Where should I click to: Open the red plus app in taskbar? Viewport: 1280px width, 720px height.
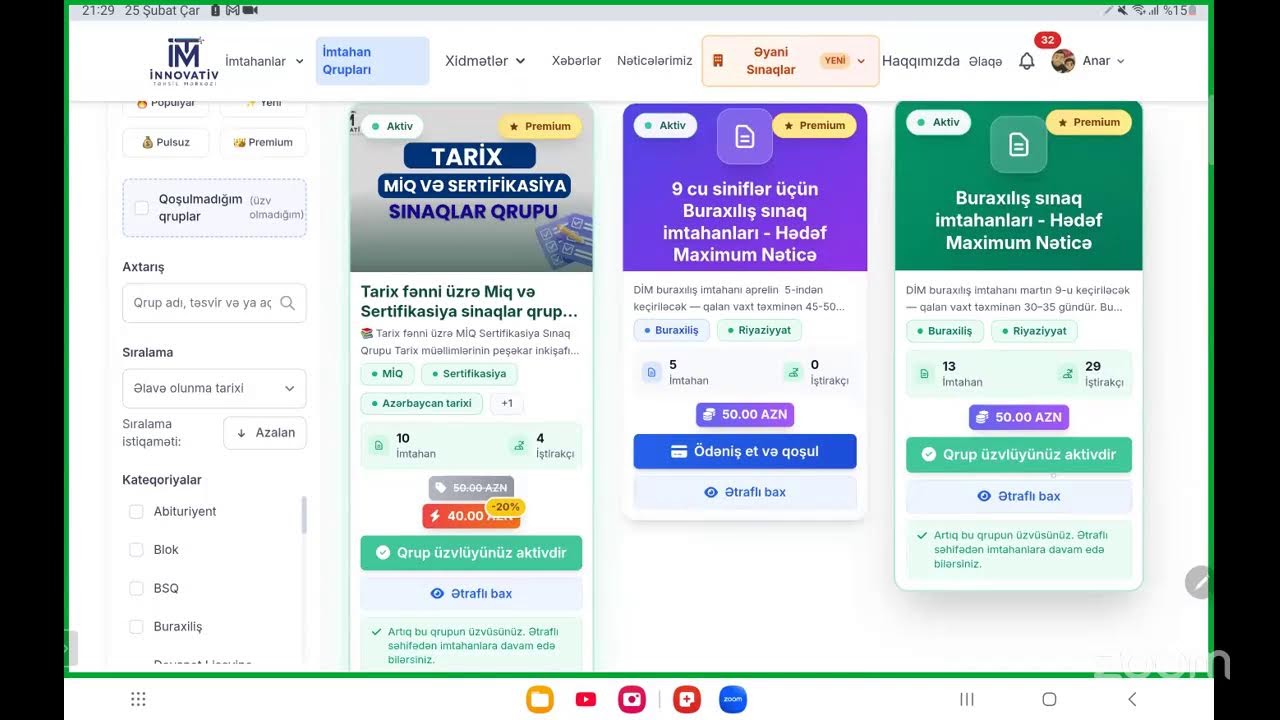coord(687,699)
